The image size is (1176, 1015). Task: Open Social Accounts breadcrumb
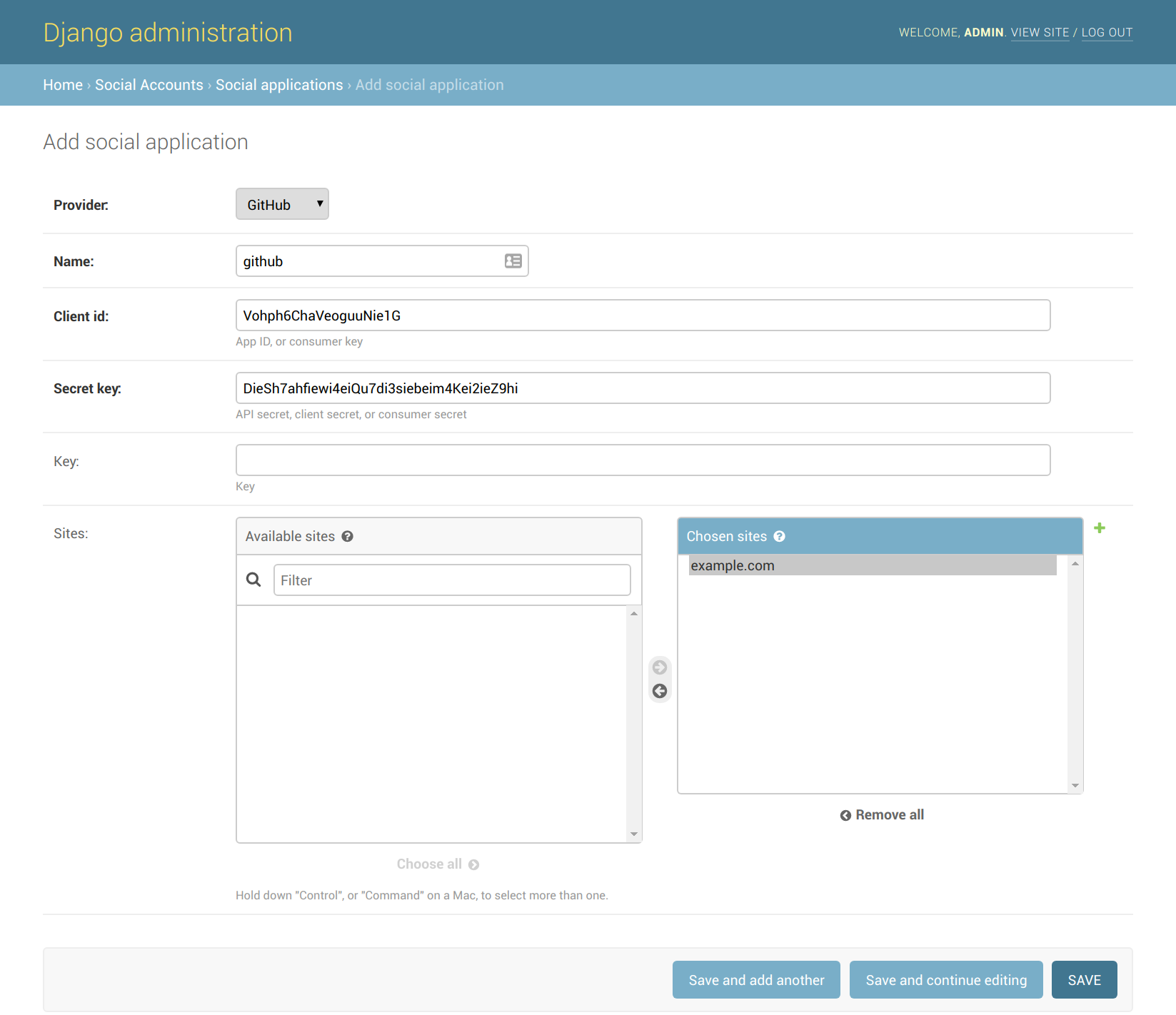tap(149, 85)
